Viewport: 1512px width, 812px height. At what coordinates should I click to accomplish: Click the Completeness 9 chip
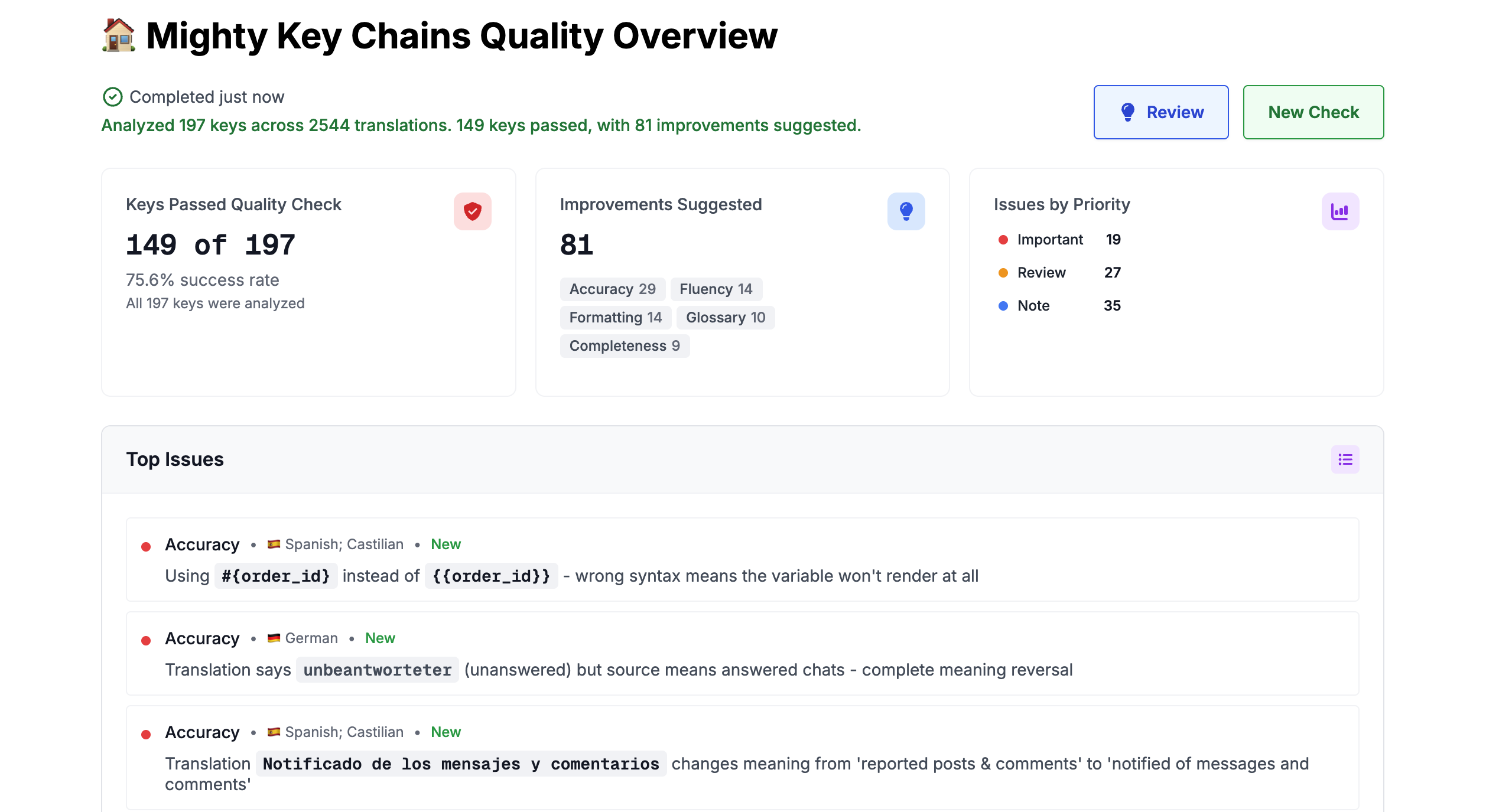625,345
